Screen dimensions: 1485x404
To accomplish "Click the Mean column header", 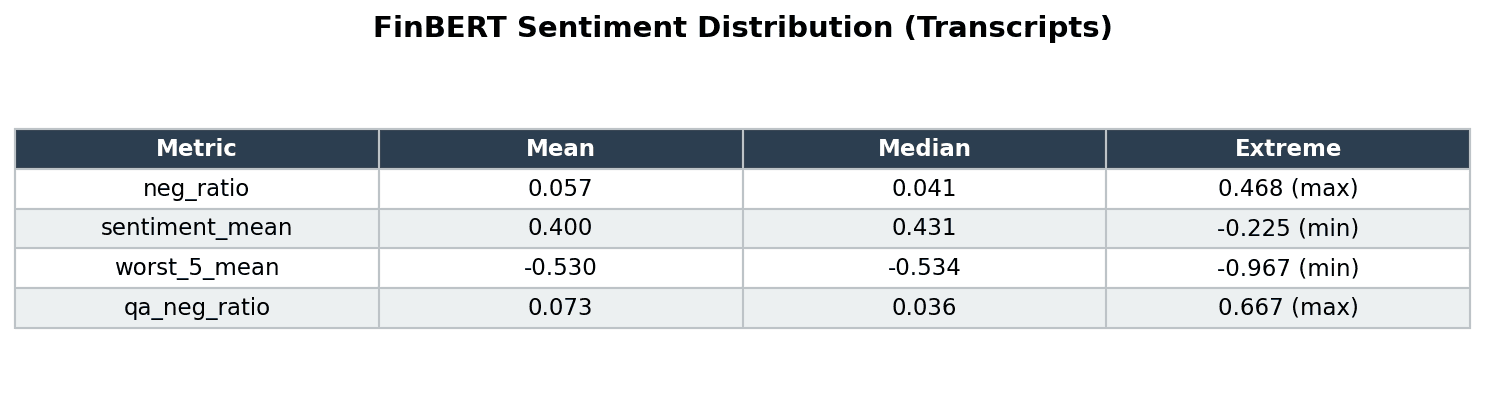I will [x=560, y=149].
